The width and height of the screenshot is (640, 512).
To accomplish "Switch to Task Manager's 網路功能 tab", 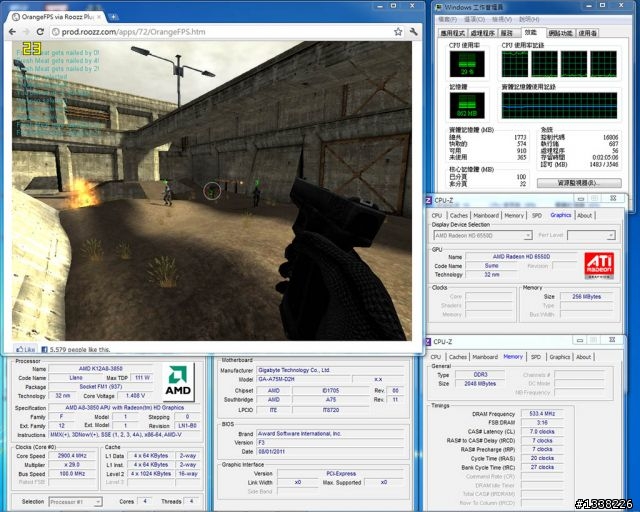I will click(x=560, y=33).
